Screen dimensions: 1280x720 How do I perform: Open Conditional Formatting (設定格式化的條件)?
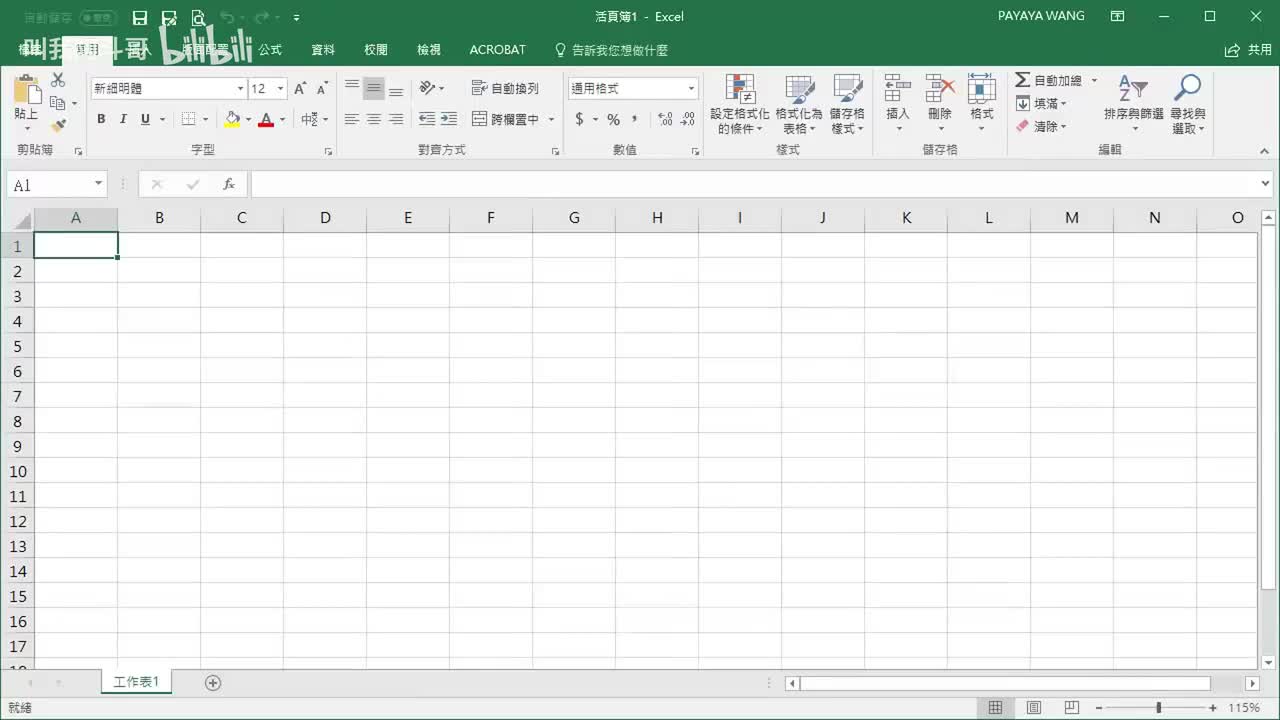click(740, 104)
